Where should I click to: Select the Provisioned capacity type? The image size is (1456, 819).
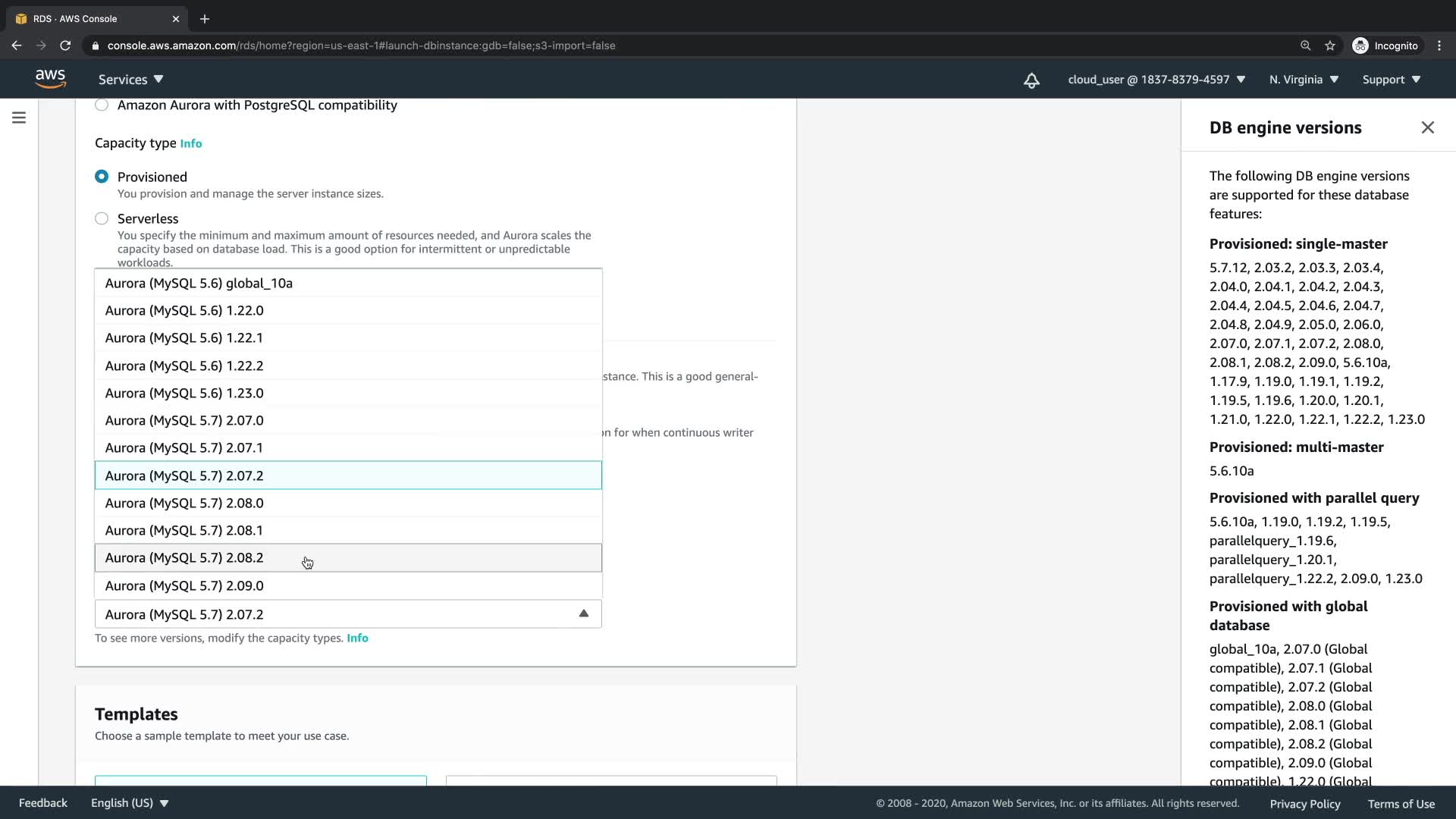(x=102, y=177)
